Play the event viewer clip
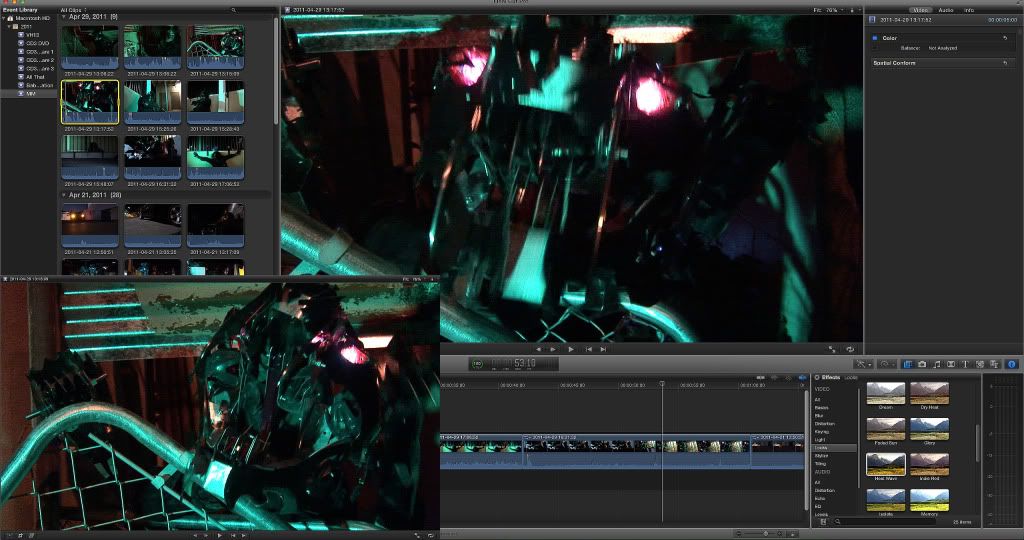Screen dimensions: 1024x540 tap(219, 535)
